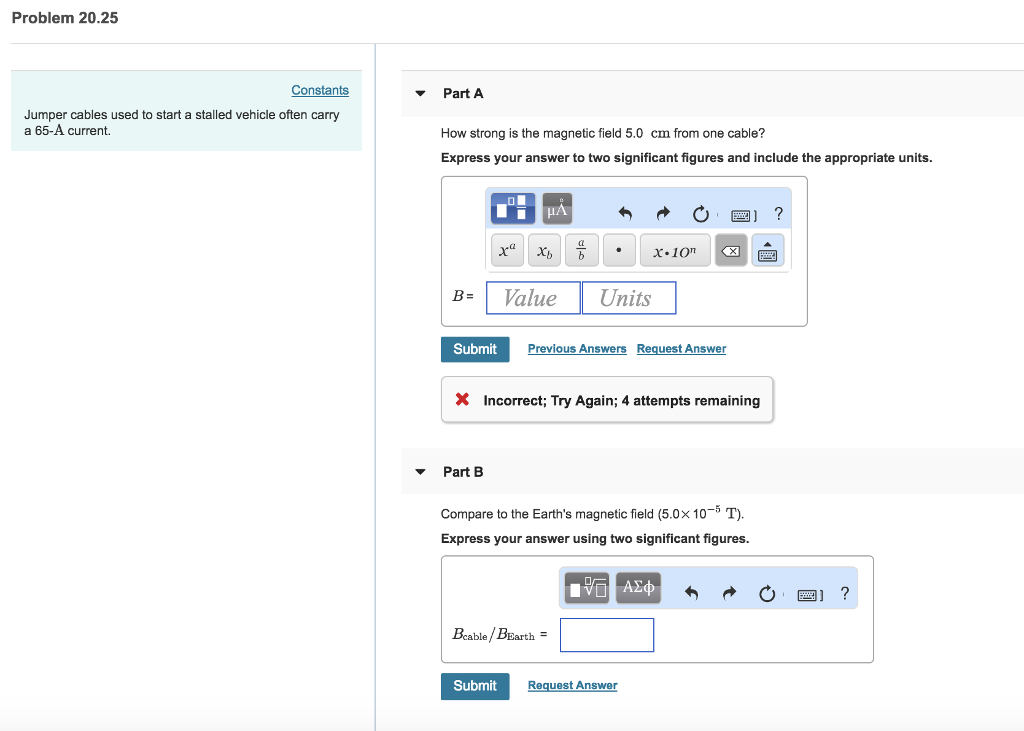Insert a fraction a/b template
The width and height of the screenshot is (1024, 731).
point(582,251)
